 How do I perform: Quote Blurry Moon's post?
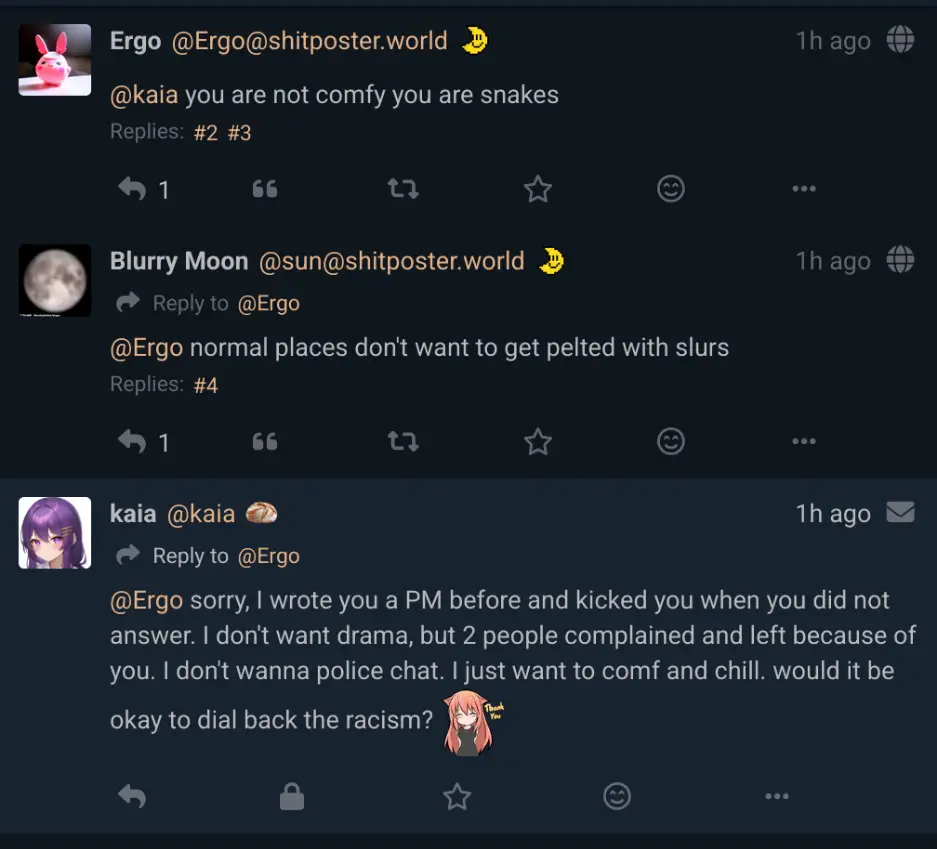[265, 441]
